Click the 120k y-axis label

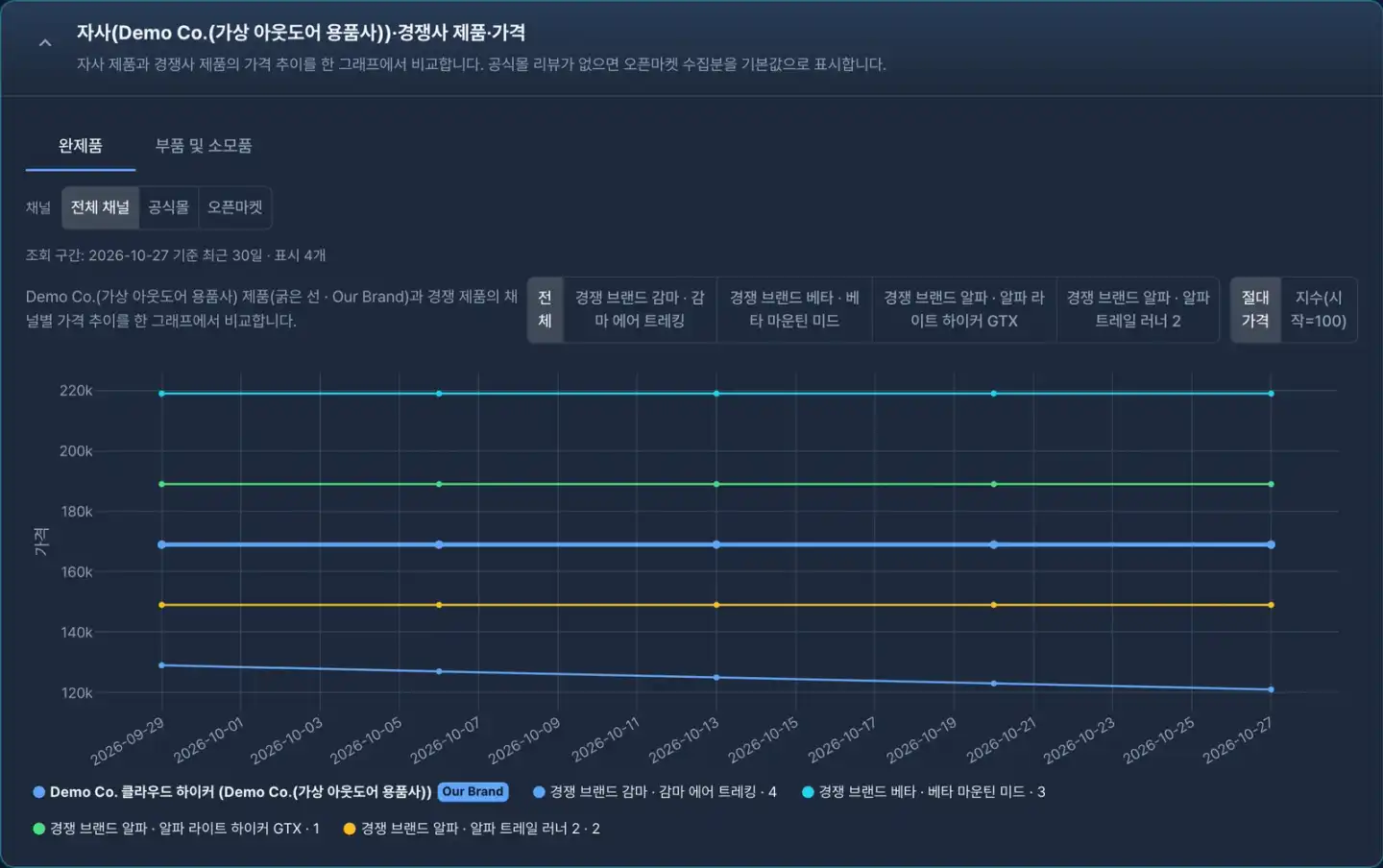pyautogui.click(x=76, y=692)
